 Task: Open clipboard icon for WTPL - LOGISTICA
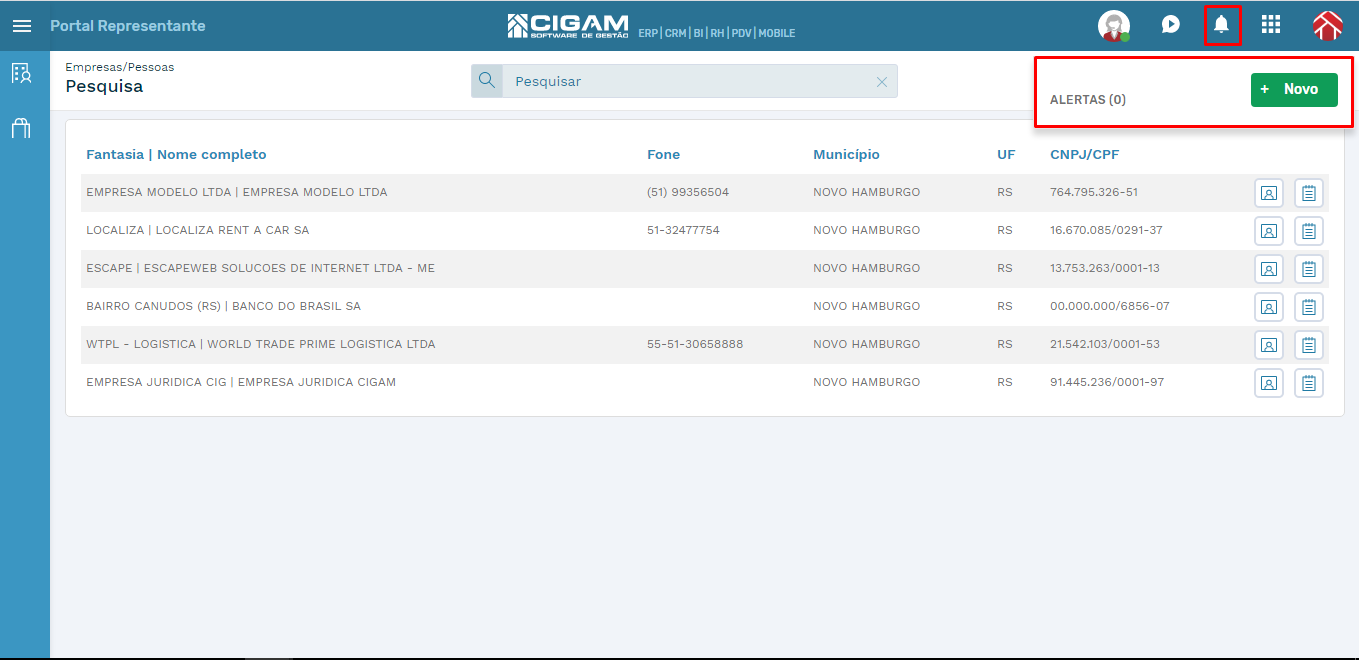pos(1309,345)
